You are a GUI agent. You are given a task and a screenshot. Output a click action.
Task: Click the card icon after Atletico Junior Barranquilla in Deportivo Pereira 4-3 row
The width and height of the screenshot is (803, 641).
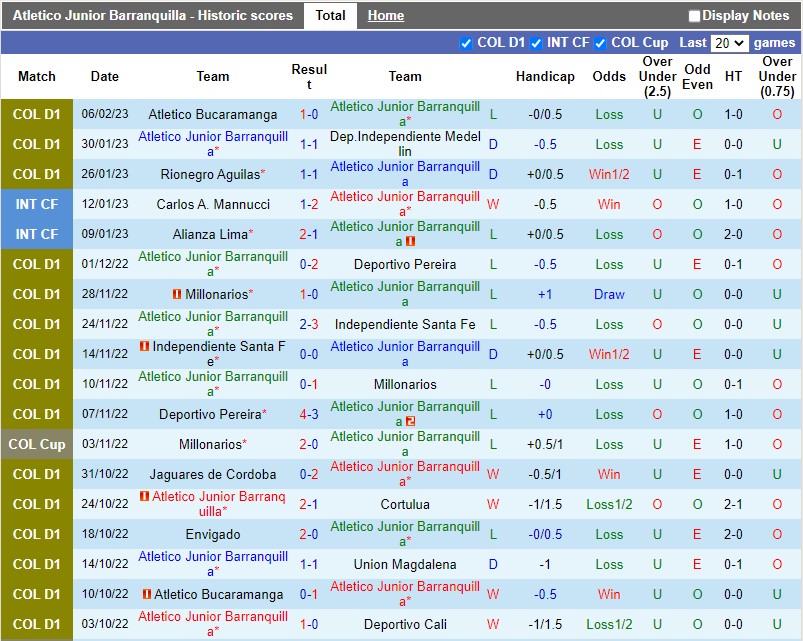[x=410, y=422]
